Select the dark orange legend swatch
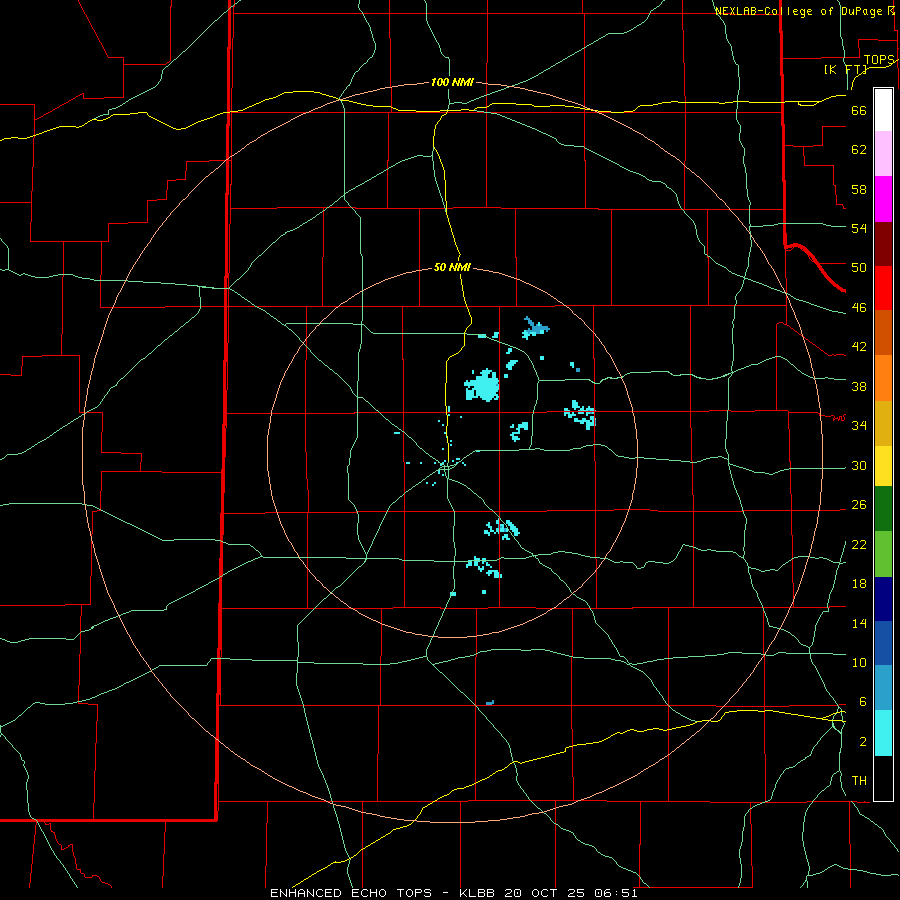The image size is (900, 900). tap(883, 332)
